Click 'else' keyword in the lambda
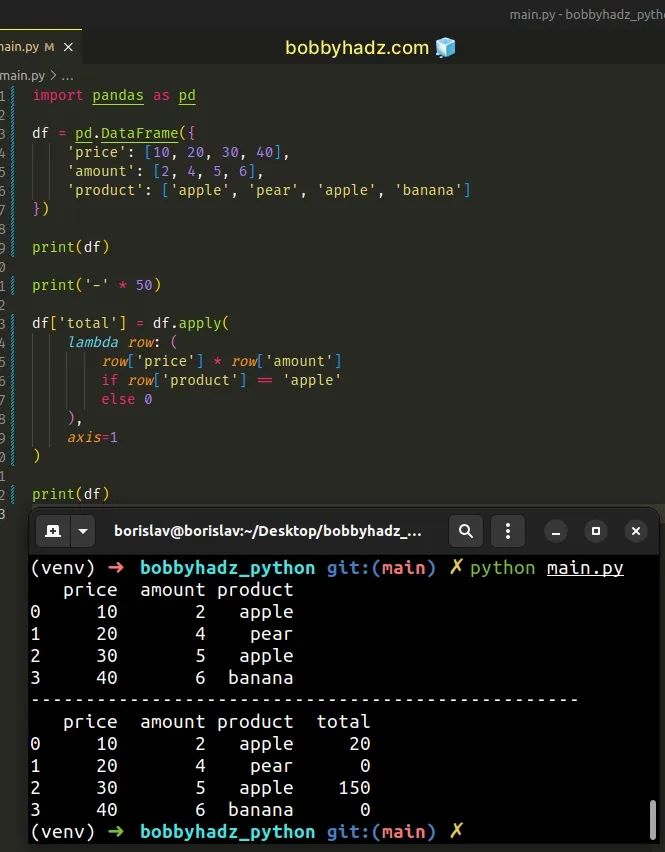Image resolution: width=665 pixels, height=852 pixels. click(x=118, y=399)
